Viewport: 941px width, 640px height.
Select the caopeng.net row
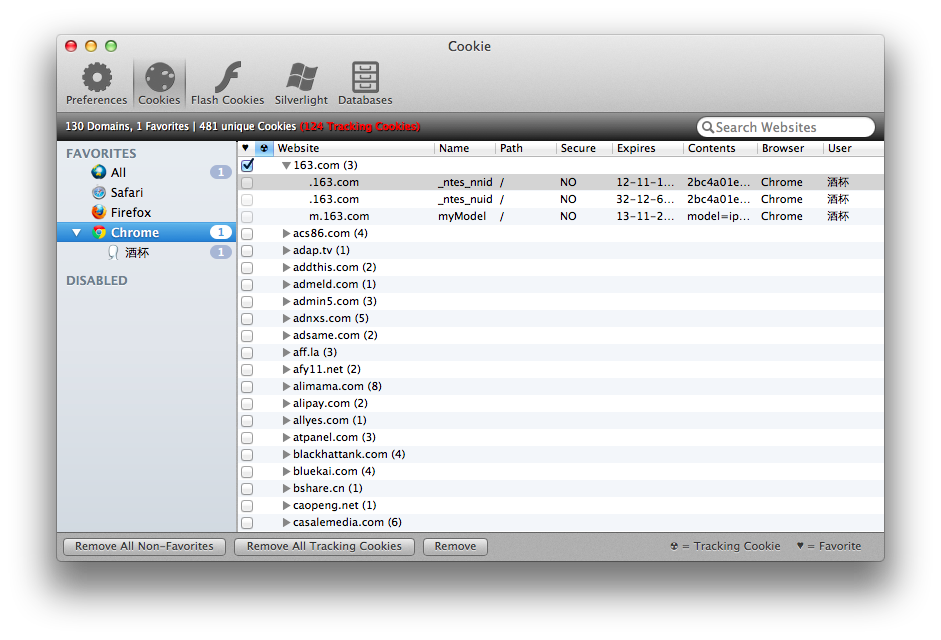(x=561, y=506)
